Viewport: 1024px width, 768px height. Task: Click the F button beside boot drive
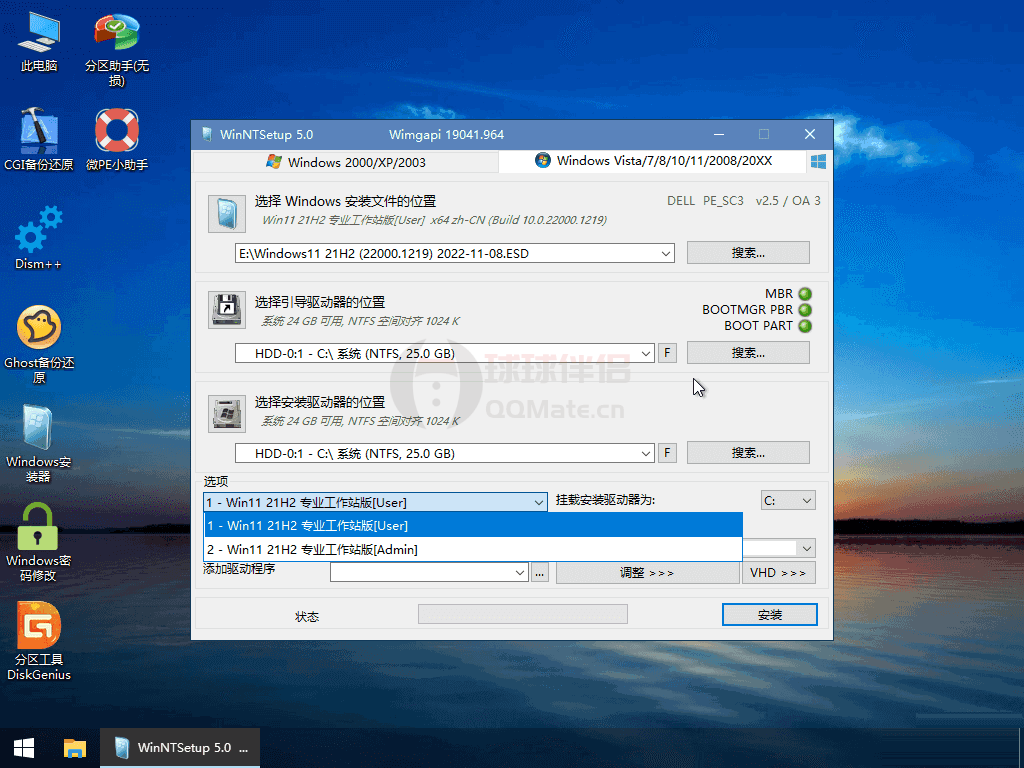click(667, 353)
